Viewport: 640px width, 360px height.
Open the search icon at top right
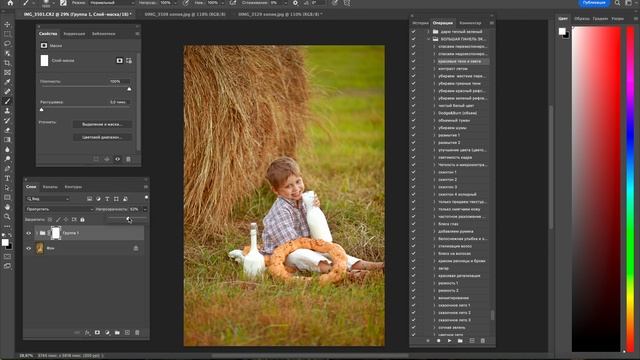click(x=618, y=3)
